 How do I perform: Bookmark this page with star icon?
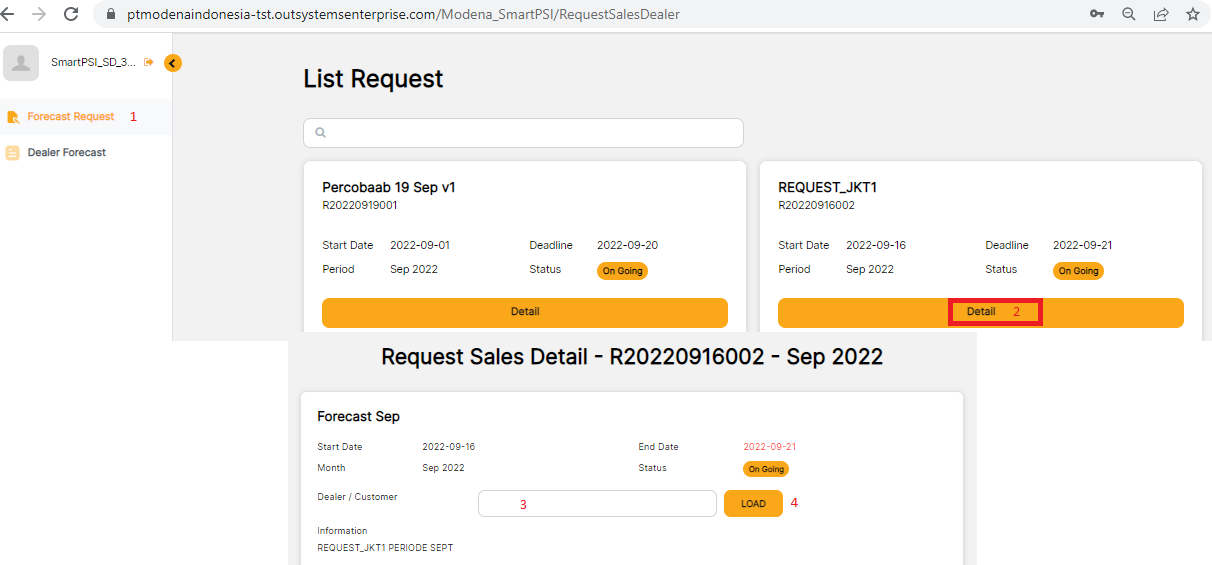1192,15
